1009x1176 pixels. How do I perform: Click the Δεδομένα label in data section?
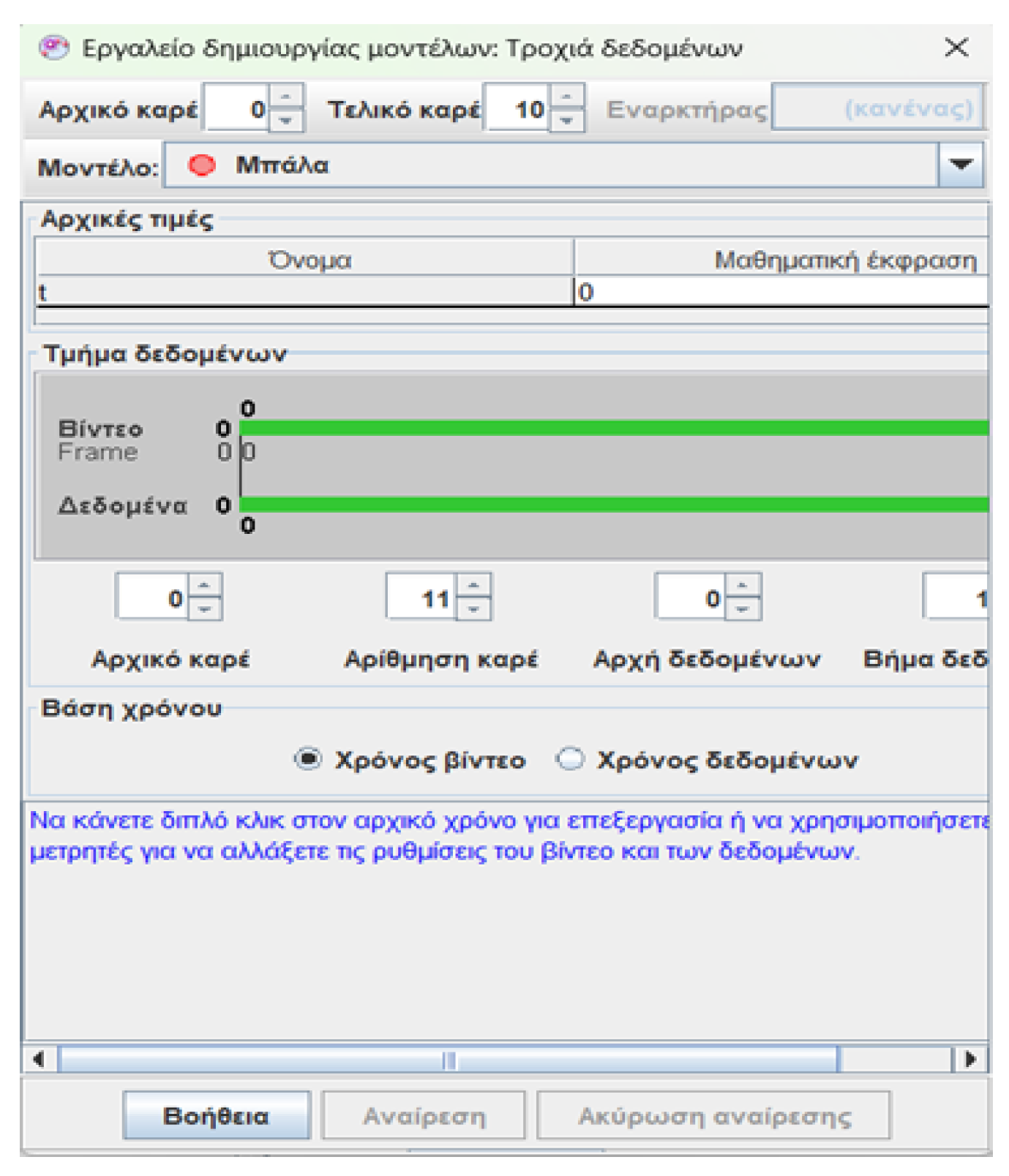click(x=122, y=505)
